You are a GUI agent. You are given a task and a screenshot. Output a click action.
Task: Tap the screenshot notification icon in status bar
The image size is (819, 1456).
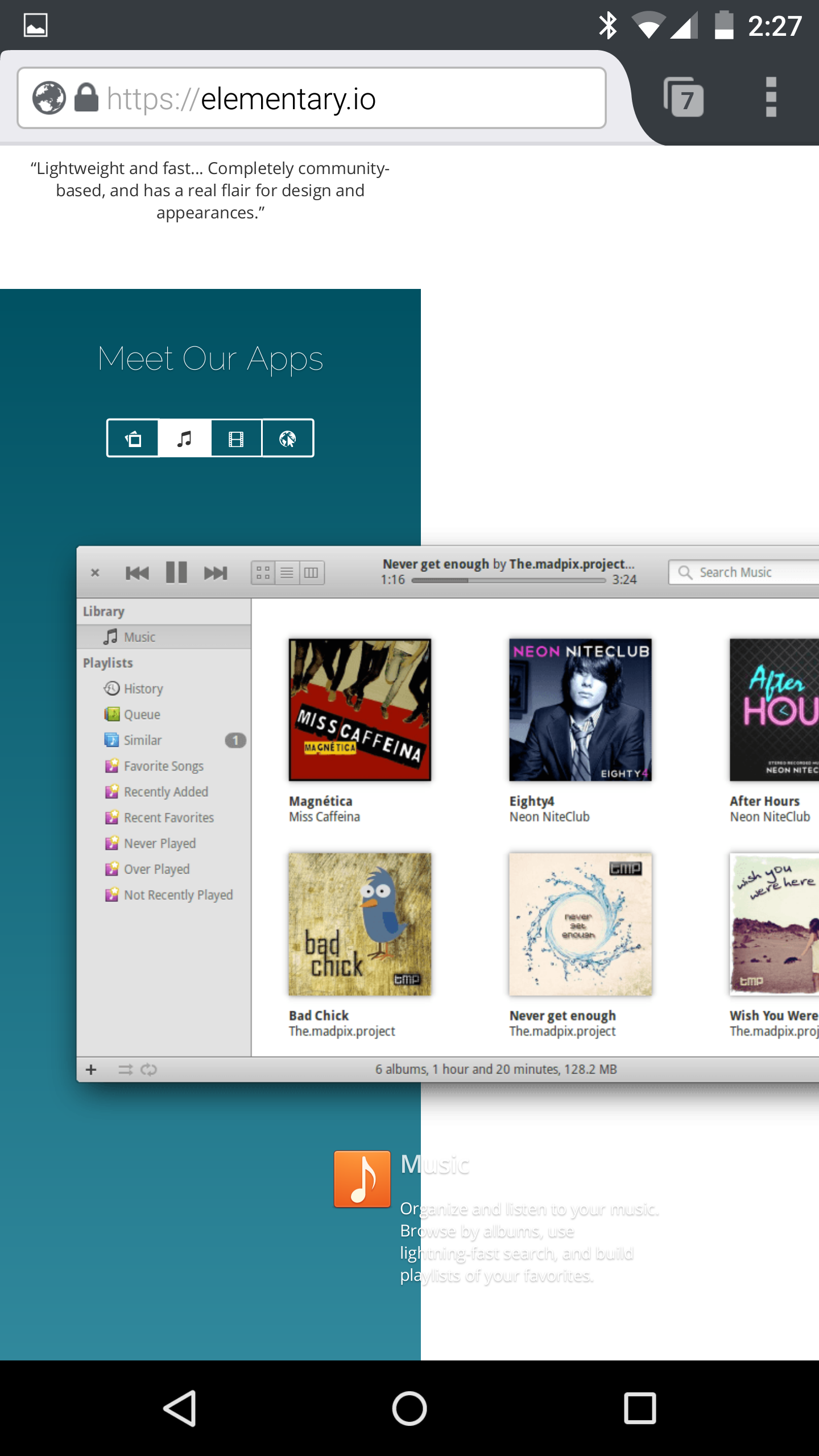pyautogui.click(x=35, y=25)
